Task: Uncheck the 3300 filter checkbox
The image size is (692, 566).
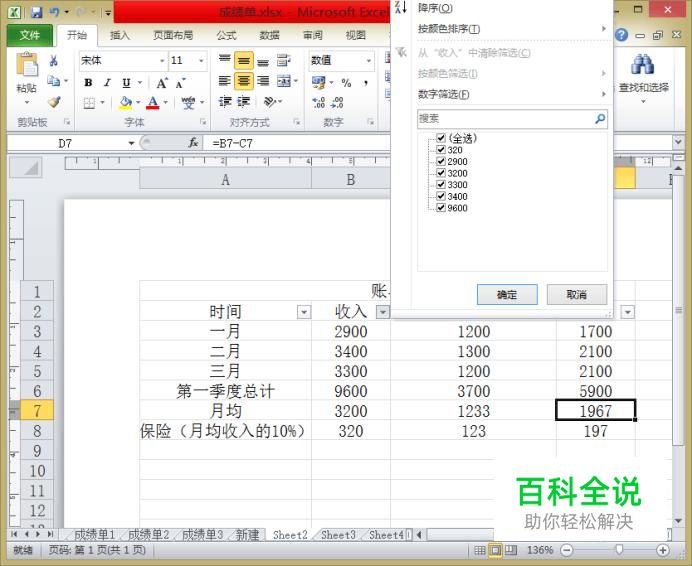Action: coord(440,185)
